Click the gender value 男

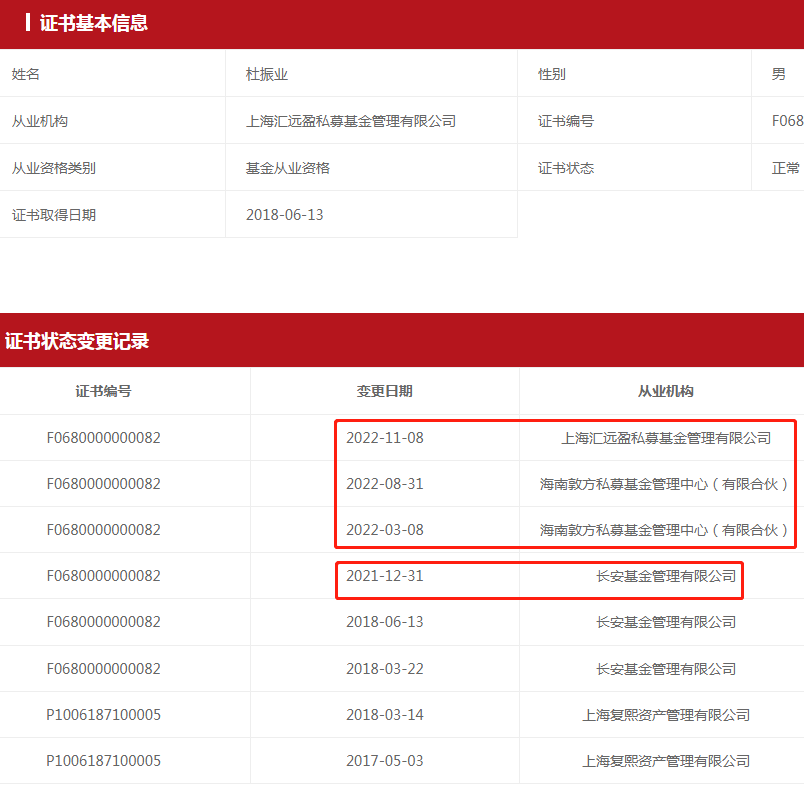click(x=778, y=74)
